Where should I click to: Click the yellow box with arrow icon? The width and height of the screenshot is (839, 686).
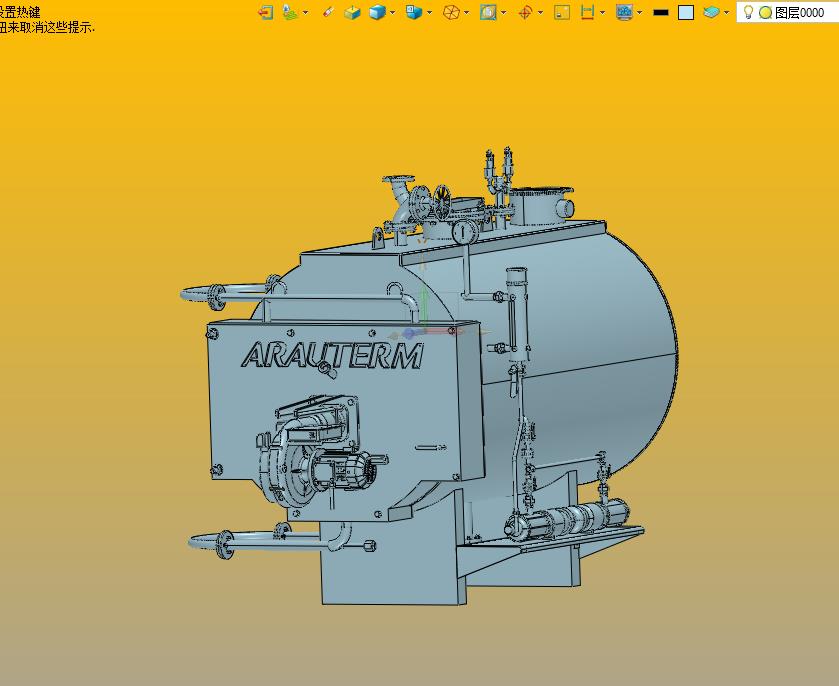click(x=352, y=12)
